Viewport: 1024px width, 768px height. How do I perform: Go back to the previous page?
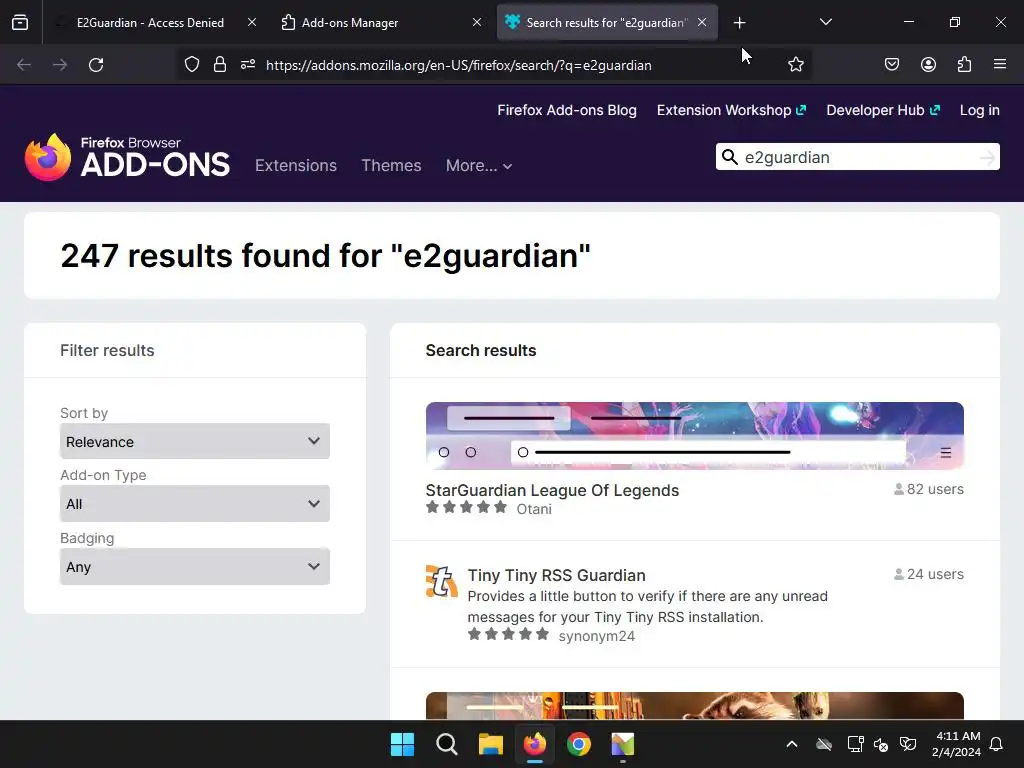[24, 65]
